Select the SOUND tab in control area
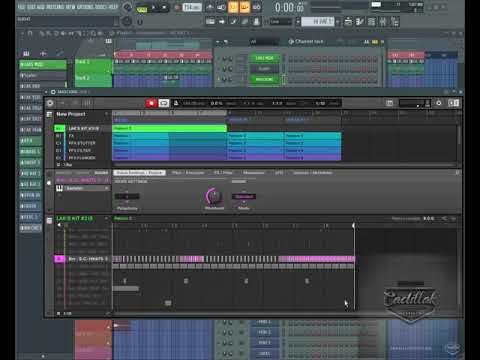 [x=101, y=173]
